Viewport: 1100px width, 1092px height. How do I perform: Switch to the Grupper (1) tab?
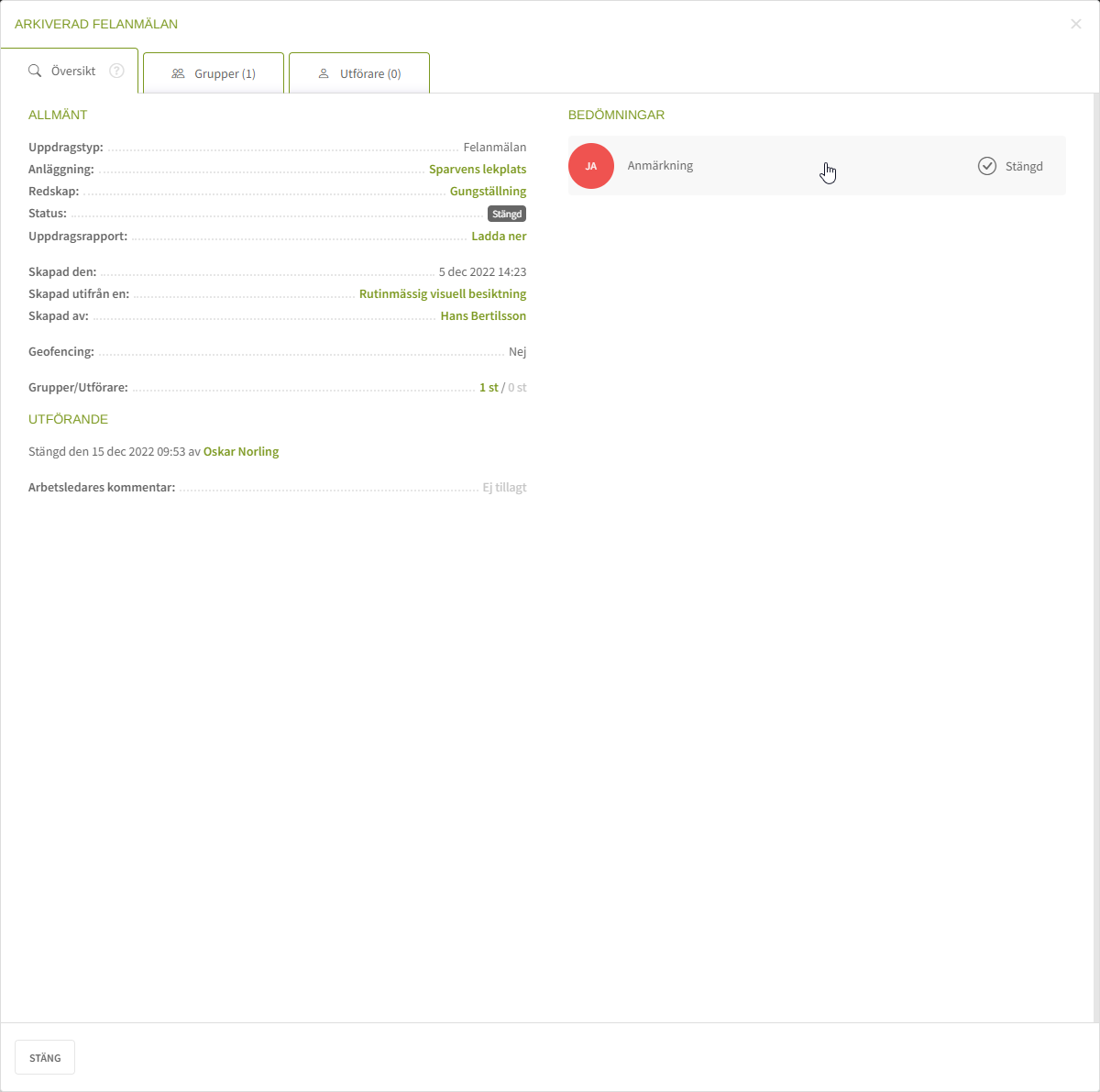(214, 73)
